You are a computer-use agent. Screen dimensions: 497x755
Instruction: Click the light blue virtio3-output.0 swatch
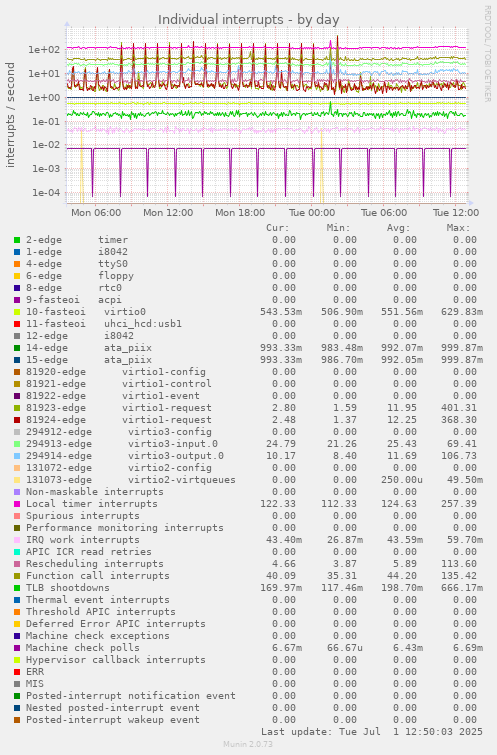pyautogui.click(x=17, y=456)
